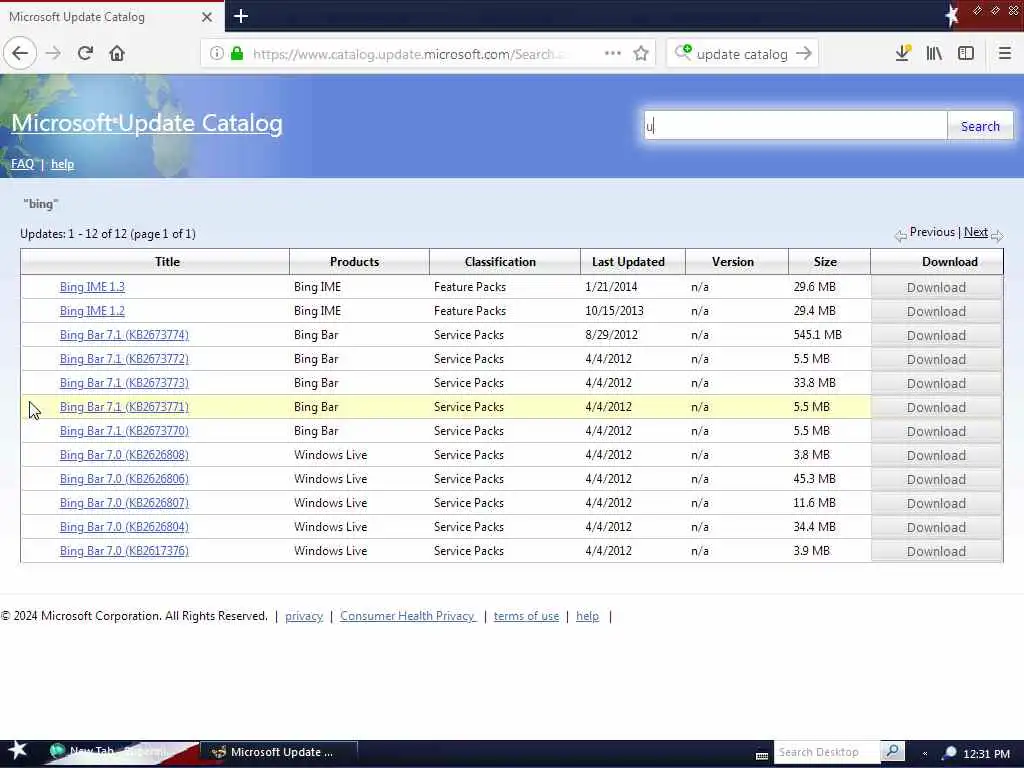This screenshot has width=1024, height=768.
Task: Open a new tab with the plus icon
Action: click(x=241, y=16)
